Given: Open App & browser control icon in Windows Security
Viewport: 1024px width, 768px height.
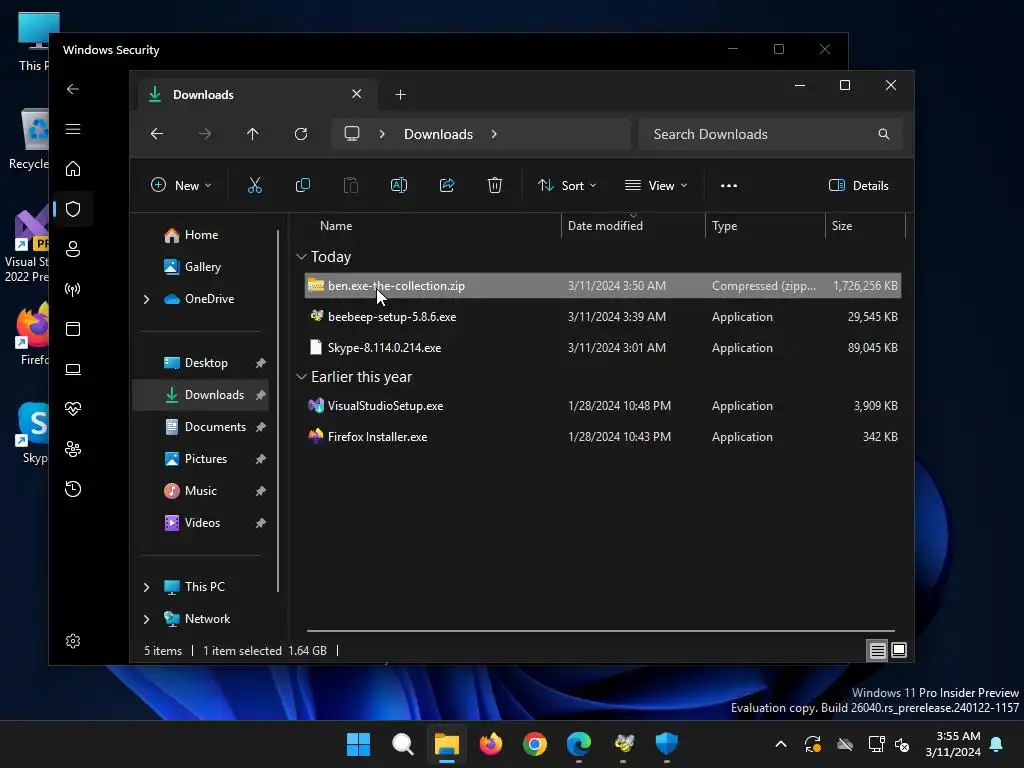Looking at the screenshot, I should pyautogui.click(x=73, y=328).
